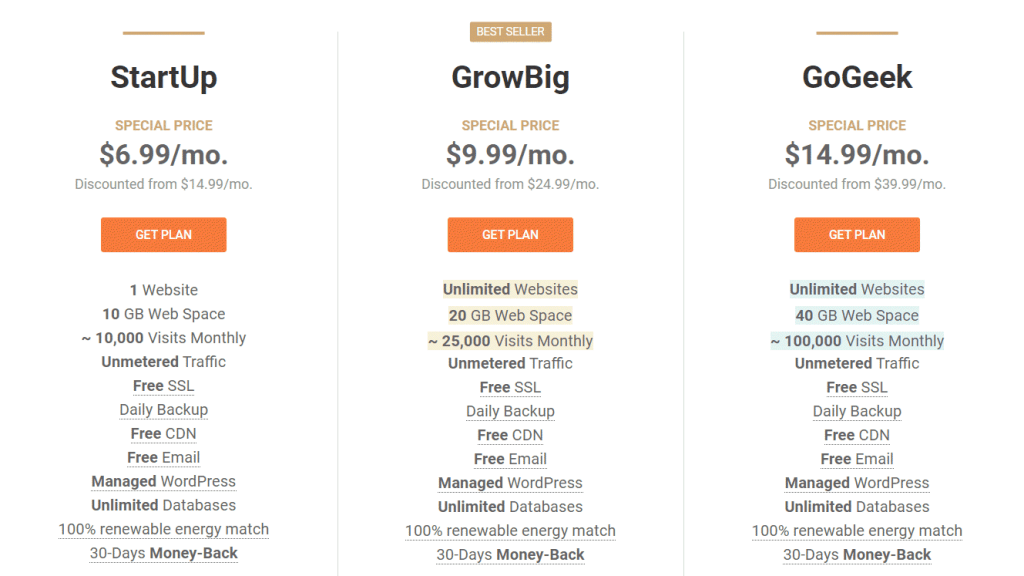Click StartUp's Daily Backup feature link
Screen dimensions: 1024x576
click(163, 410)
